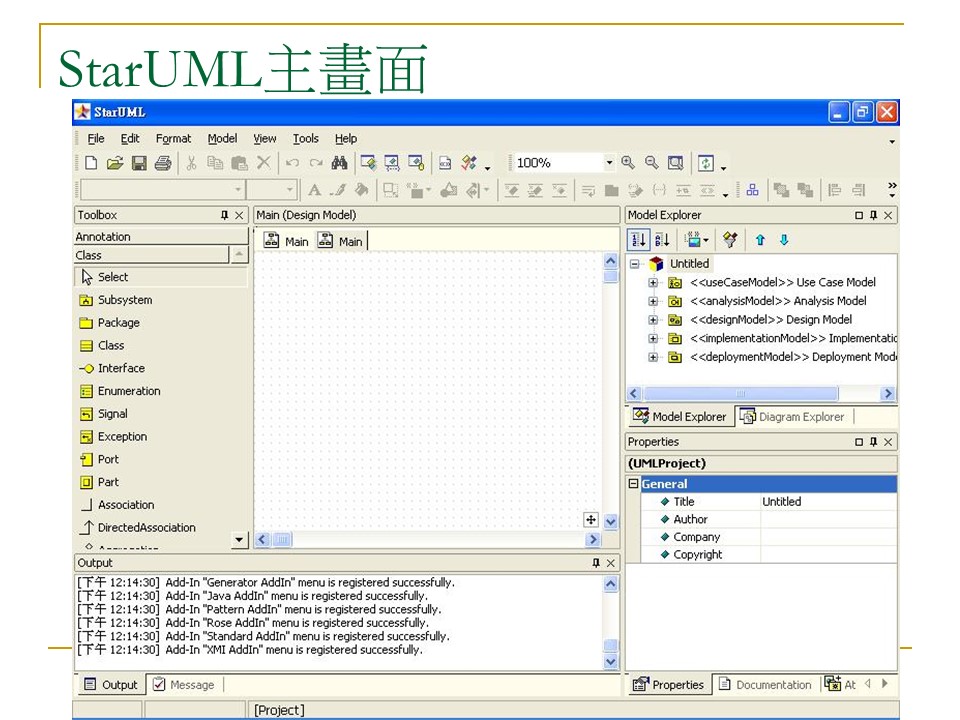
Task: Click the Zoom In magnifier icon
Action: tap(628, 163)
